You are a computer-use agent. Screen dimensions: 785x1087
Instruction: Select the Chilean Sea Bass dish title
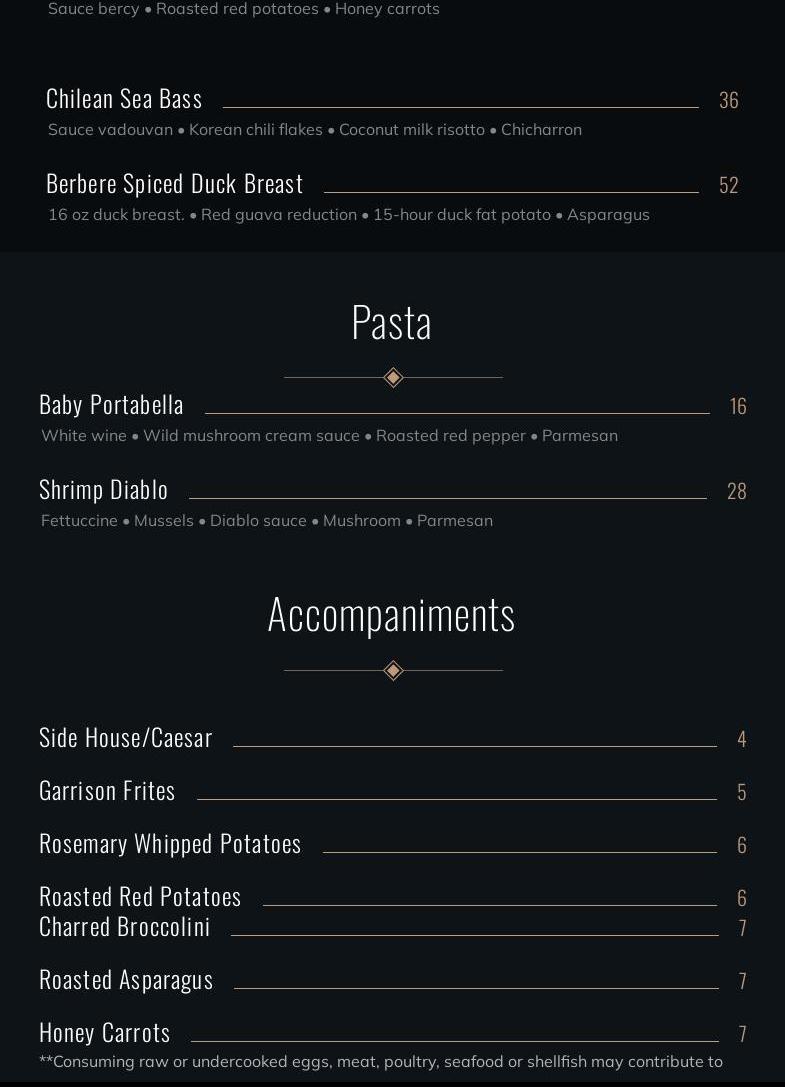(x=124, y=99)
